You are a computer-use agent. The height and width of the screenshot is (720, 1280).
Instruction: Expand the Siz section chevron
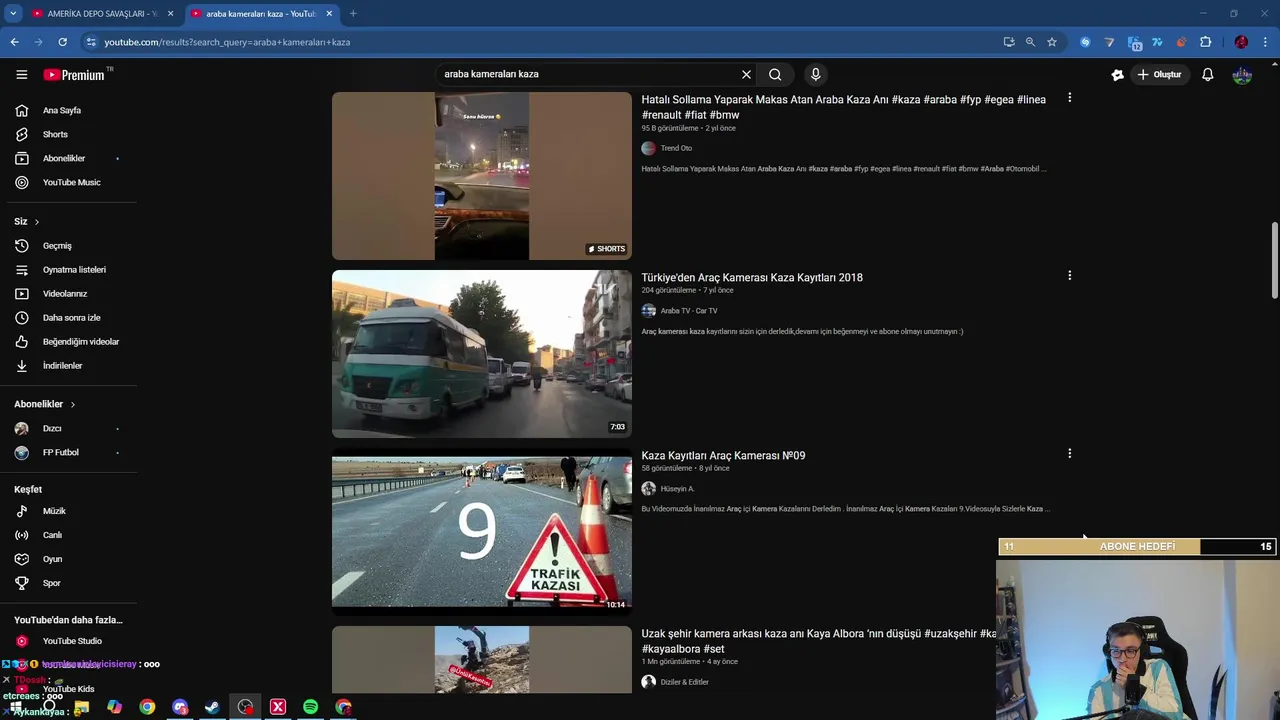pyautogui.click(x=37, y=221)
